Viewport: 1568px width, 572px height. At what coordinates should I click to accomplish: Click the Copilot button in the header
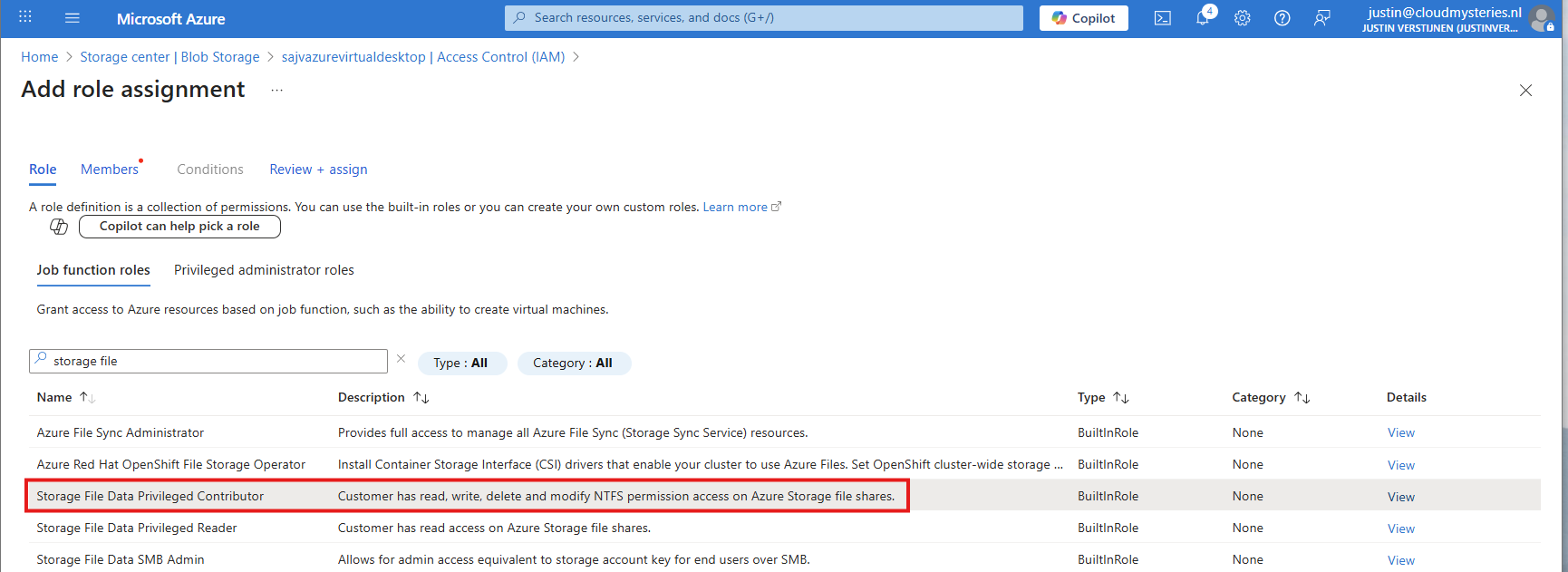click(x=1083, y=18)
